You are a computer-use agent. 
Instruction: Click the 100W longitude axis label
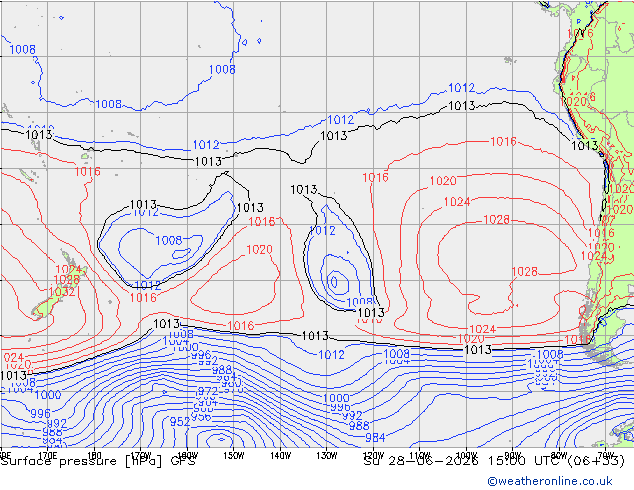(x=466, y=455)
